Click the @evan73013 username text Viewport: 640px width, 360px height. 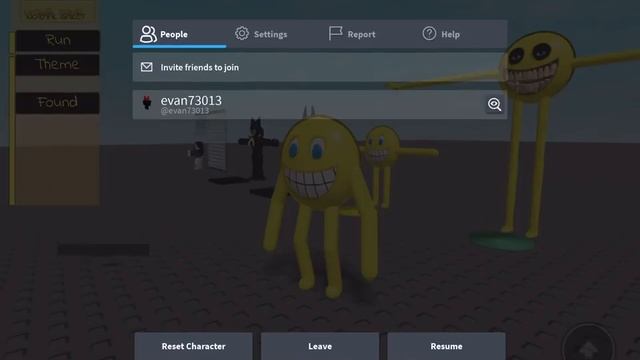pyautogui.click(x=184, y=111)
